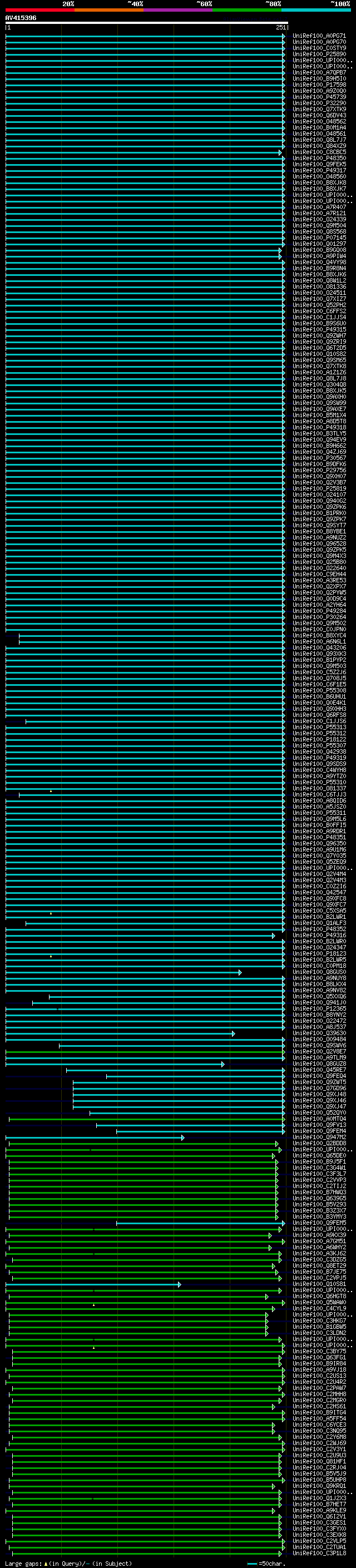Select hit label UniRef100_O81337
Image resolution: width=356 pixels, height=1568 pixels.
(319, 788)
